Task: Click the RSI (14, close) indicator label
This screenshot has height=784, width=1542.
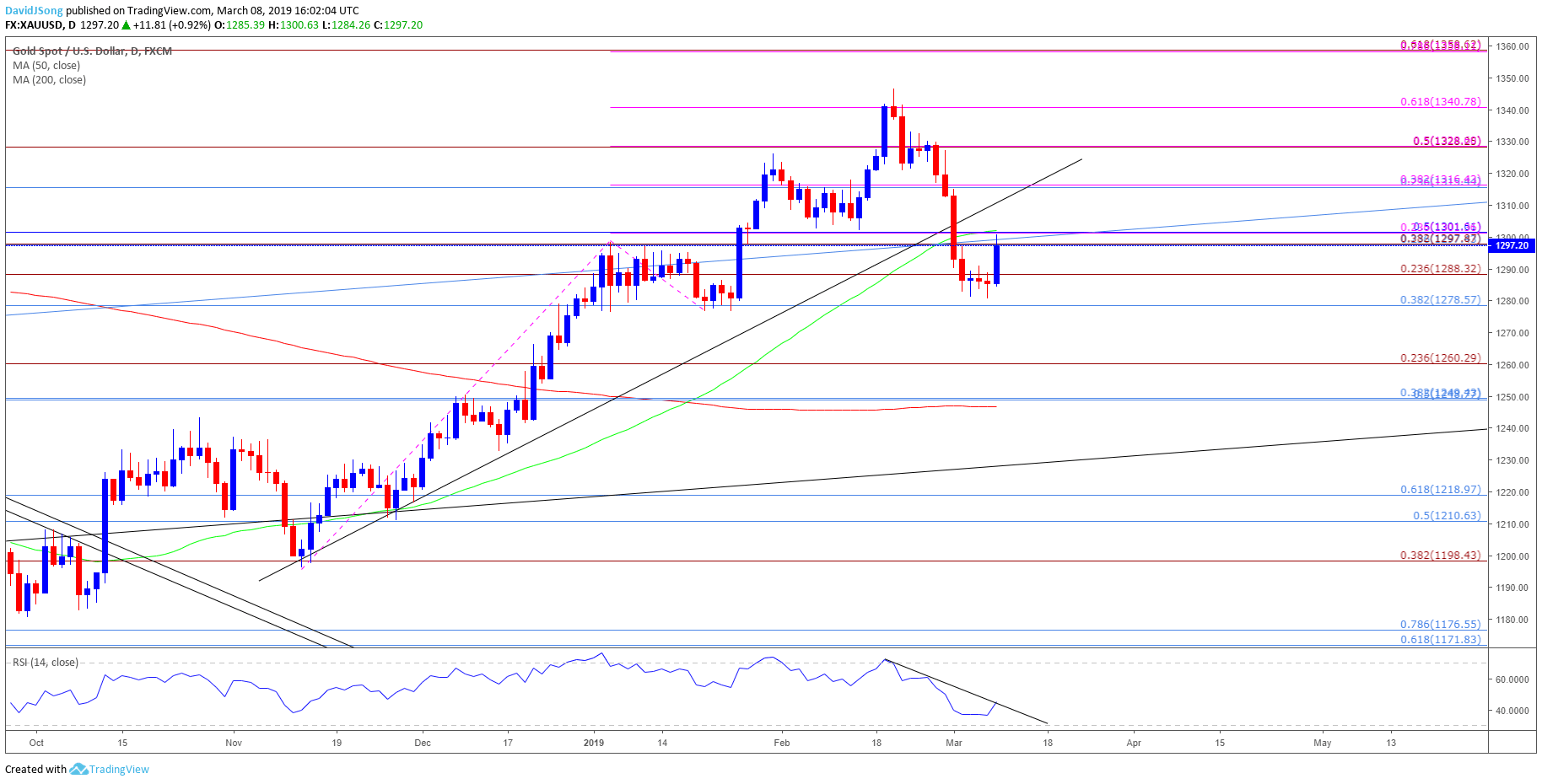Action: point(46,663)
